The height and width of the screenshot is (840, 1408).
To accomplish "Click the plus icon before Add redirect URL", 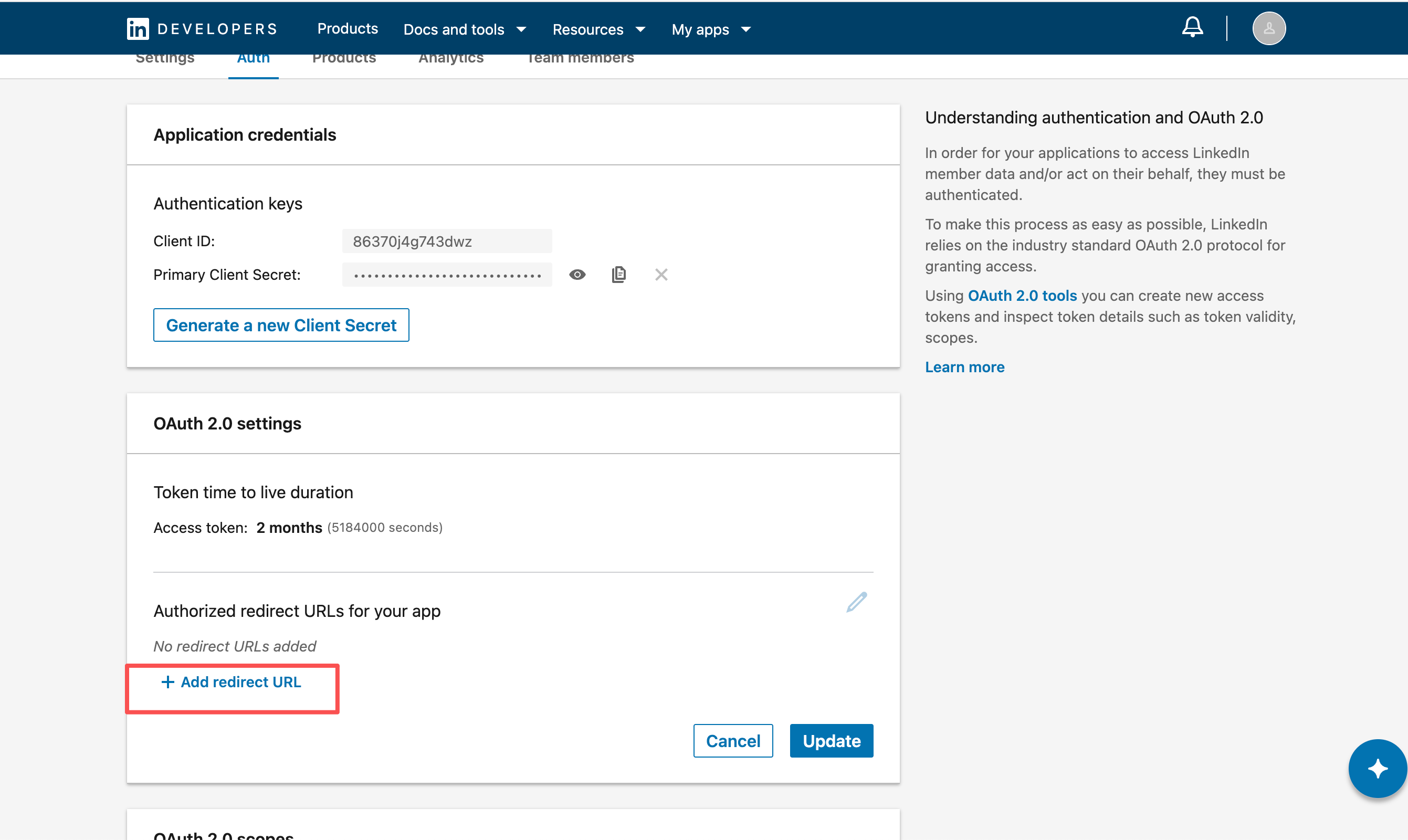I will point(167,682).
